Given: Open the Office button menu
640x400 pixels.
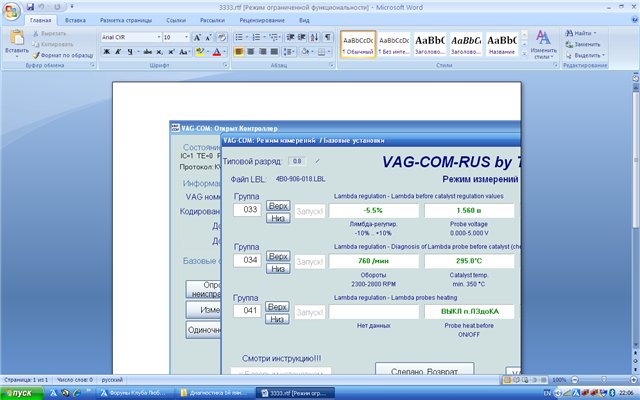Looking at the screenshot, I should [x=11, y=11].
